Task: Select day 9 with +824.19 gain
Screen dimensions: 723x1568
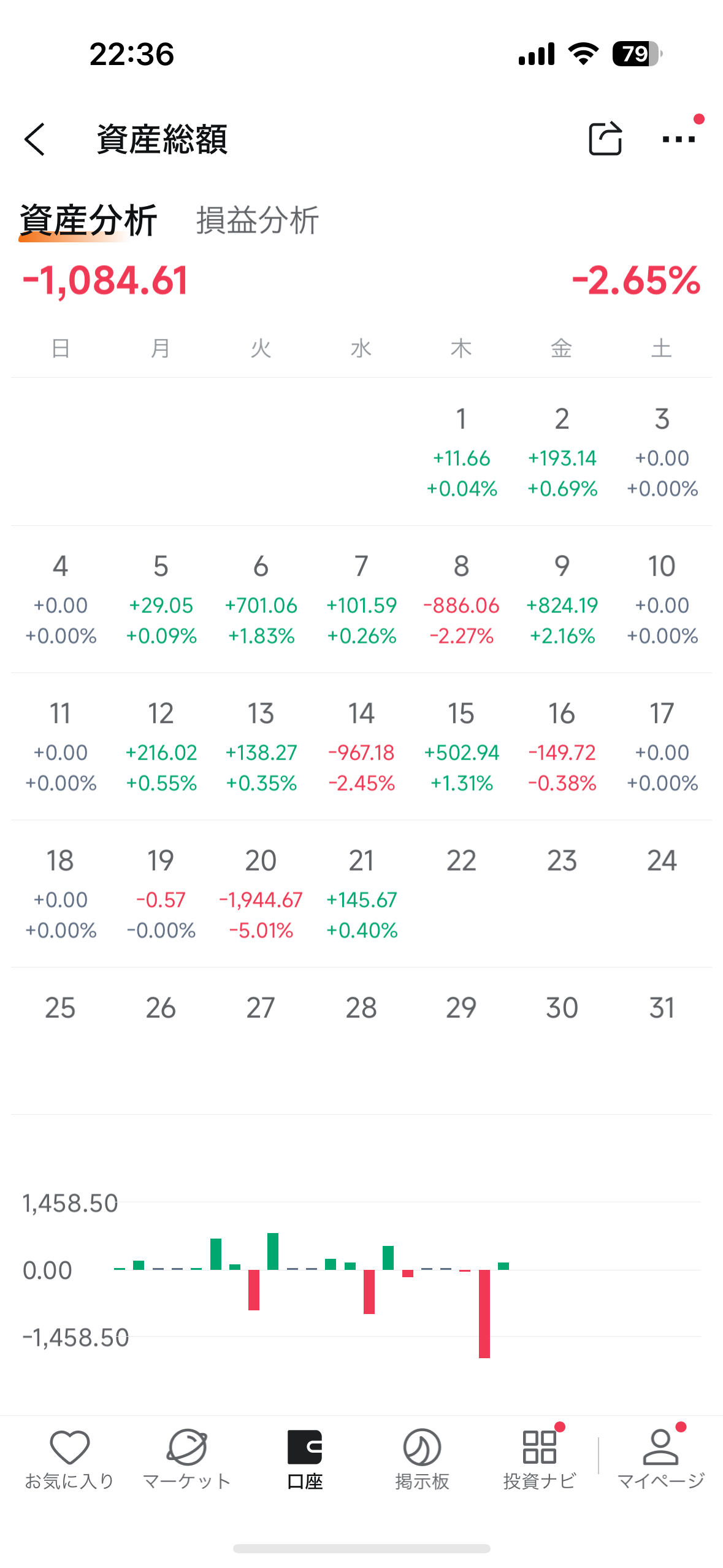Action: coord(562,599)
